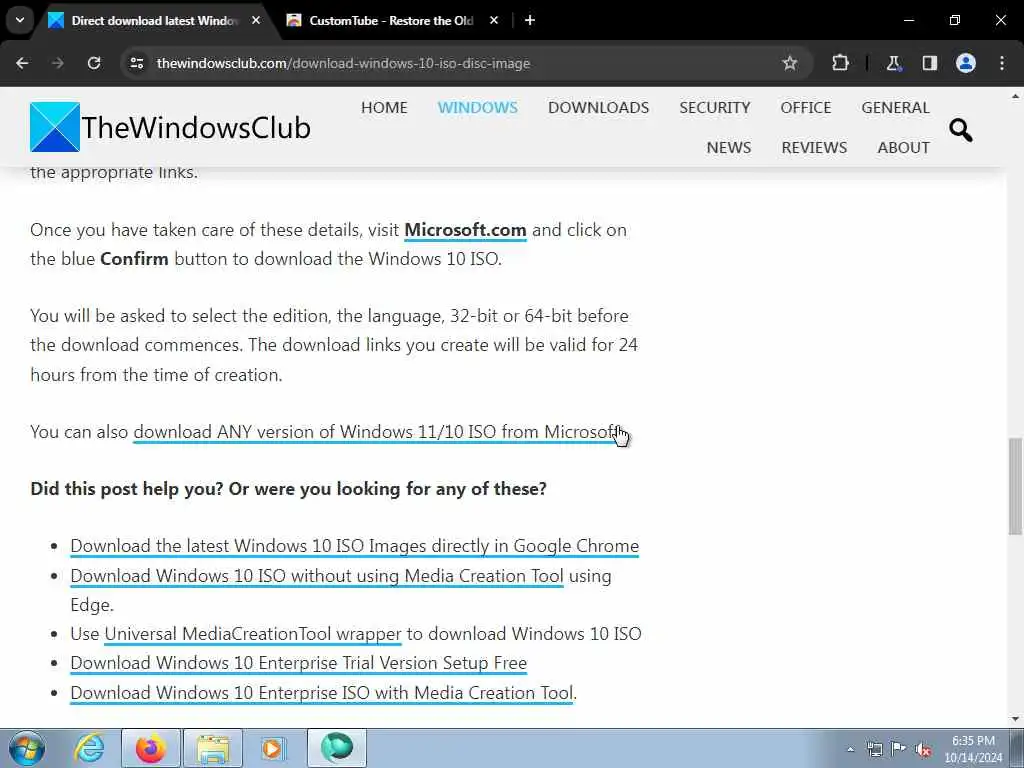
Task: Close the CustomTube tab
Action: (494, 20)
